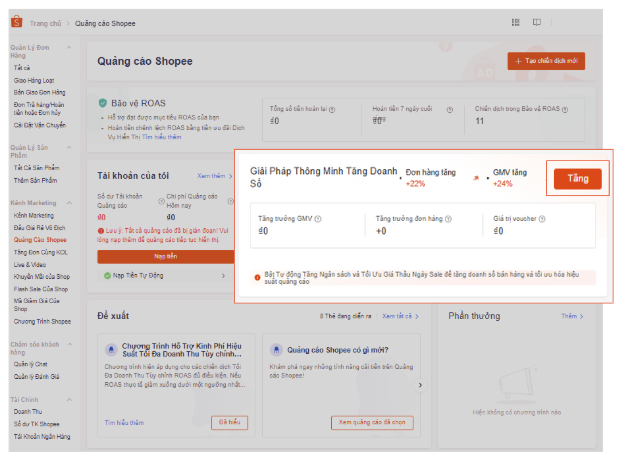Open Live & Video menu item
Viewport: 619px width, 459px height.
tap(30, 264)
